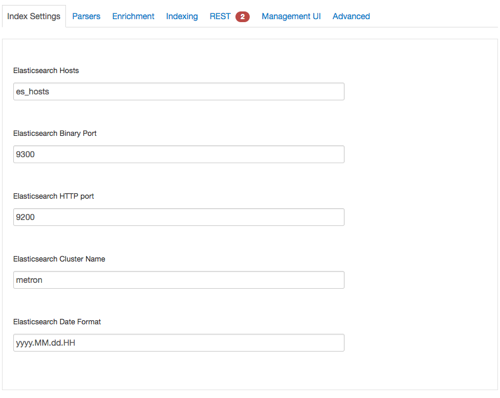
Task: Click the Elasticsearch Hosts label
Action: pos(46,71)
